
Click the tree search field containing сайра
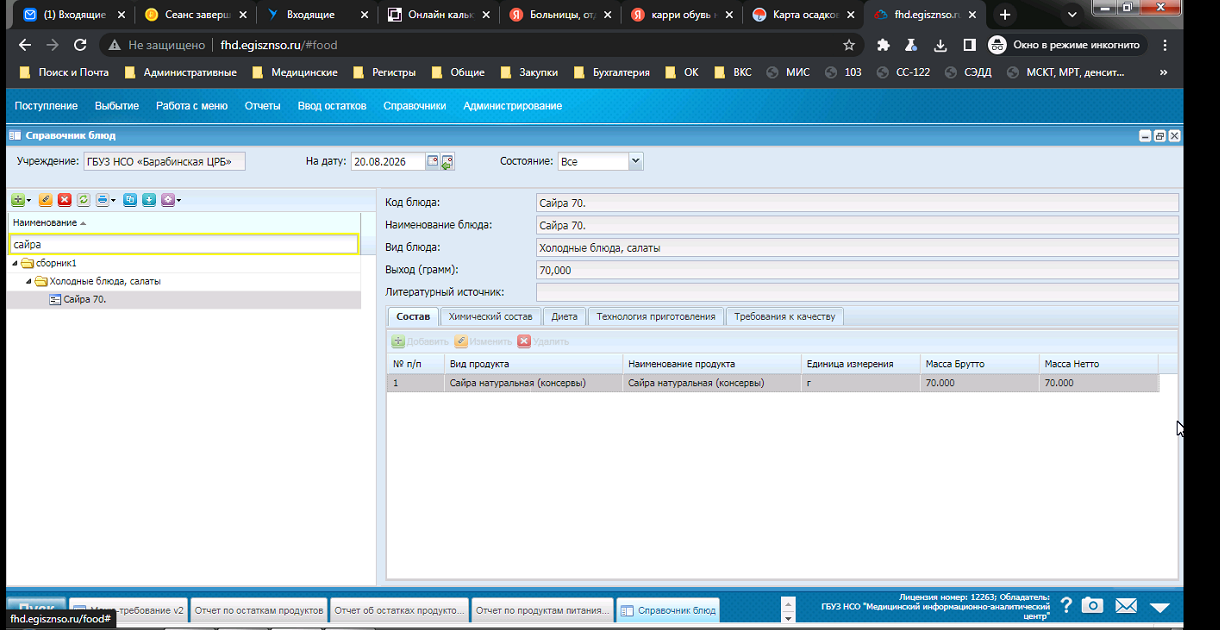(183, 244)
